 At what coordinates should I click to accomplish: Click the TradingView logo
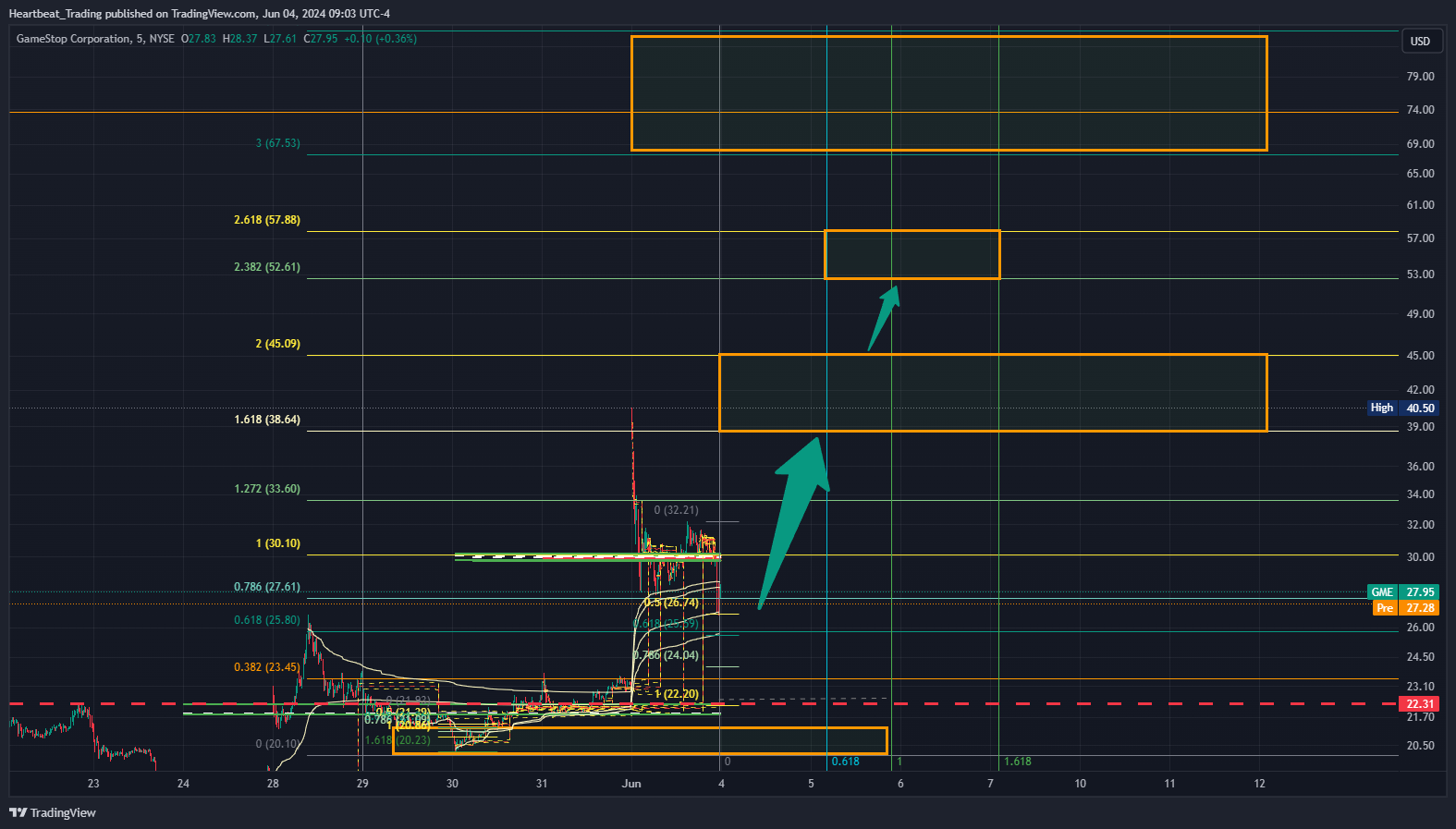click(53, 812)
